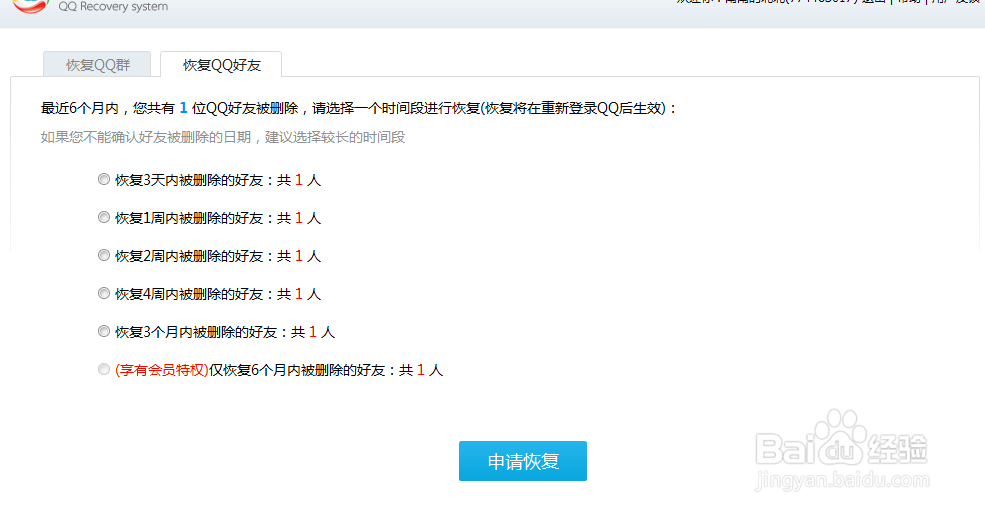Screen dimensions: 985x514
Task: Select 恢复3个月内被删除的好友 radio button
Action: 104,331
